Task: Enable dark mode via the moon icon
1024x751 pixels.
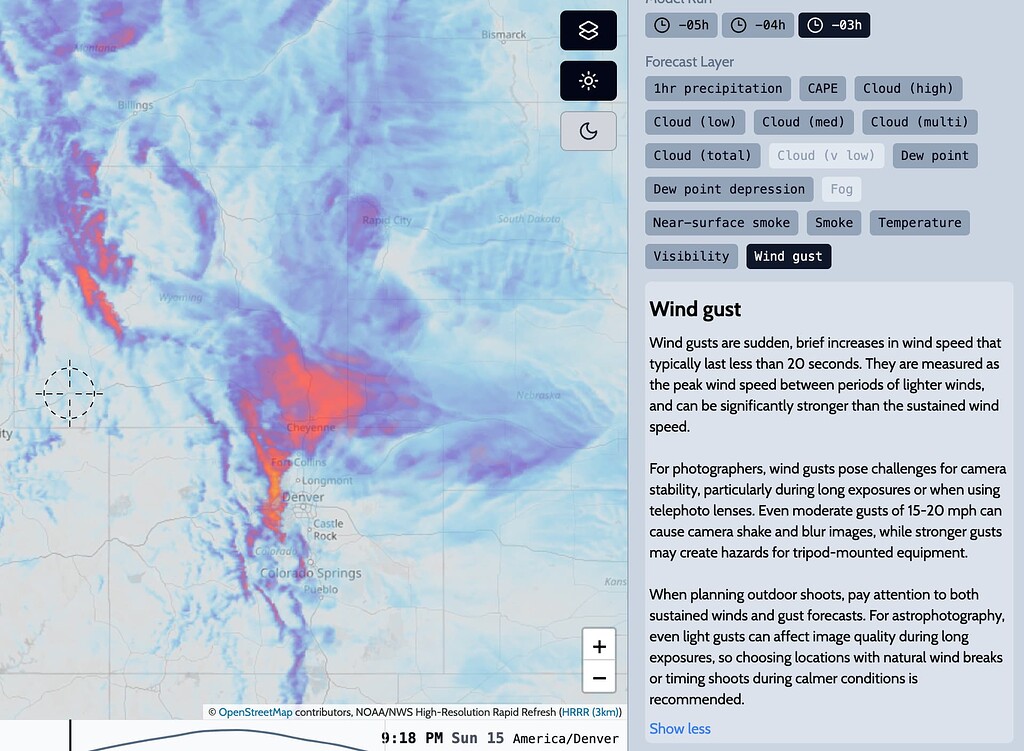Action: tap(588, 131)
